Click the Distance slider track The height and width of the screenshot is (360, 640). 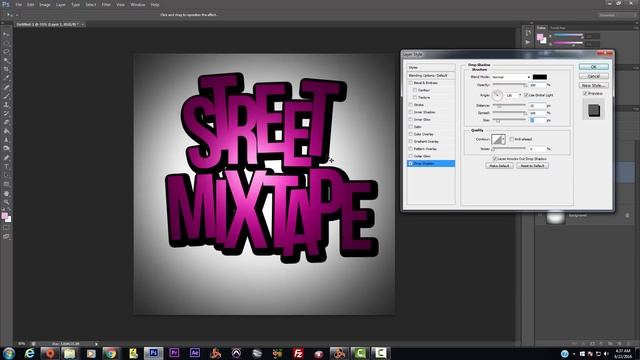(x=509, y=105)
